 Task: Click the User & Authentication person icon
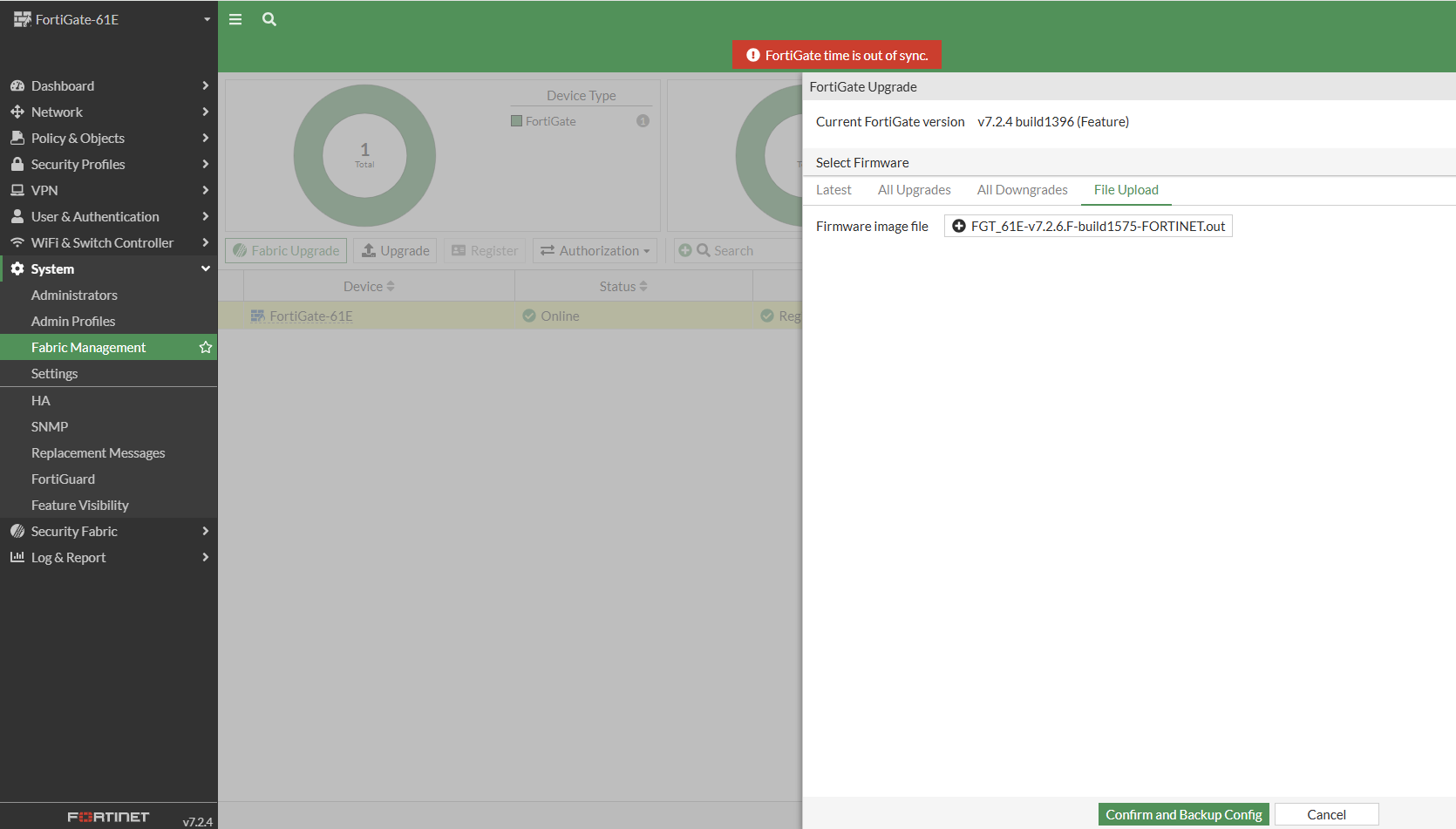pyautogui.click(x=17, y=216)
